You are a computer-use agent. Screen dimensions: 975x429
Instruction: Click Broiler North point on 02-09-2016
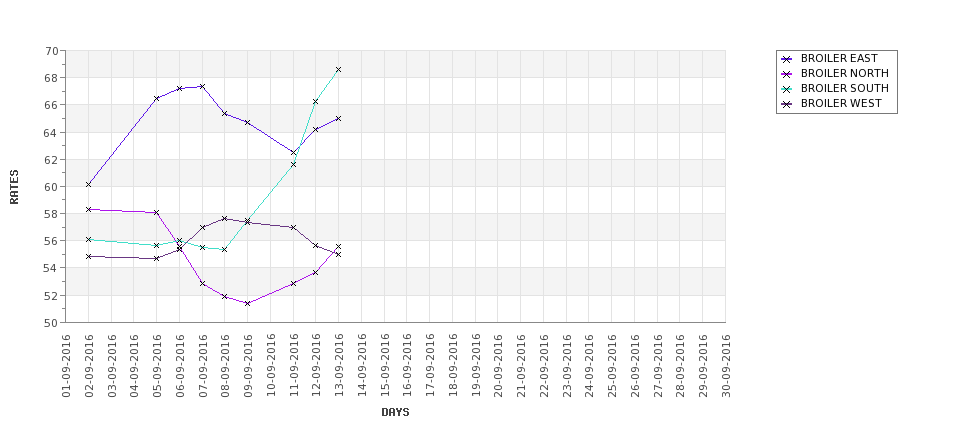(88, 210)
